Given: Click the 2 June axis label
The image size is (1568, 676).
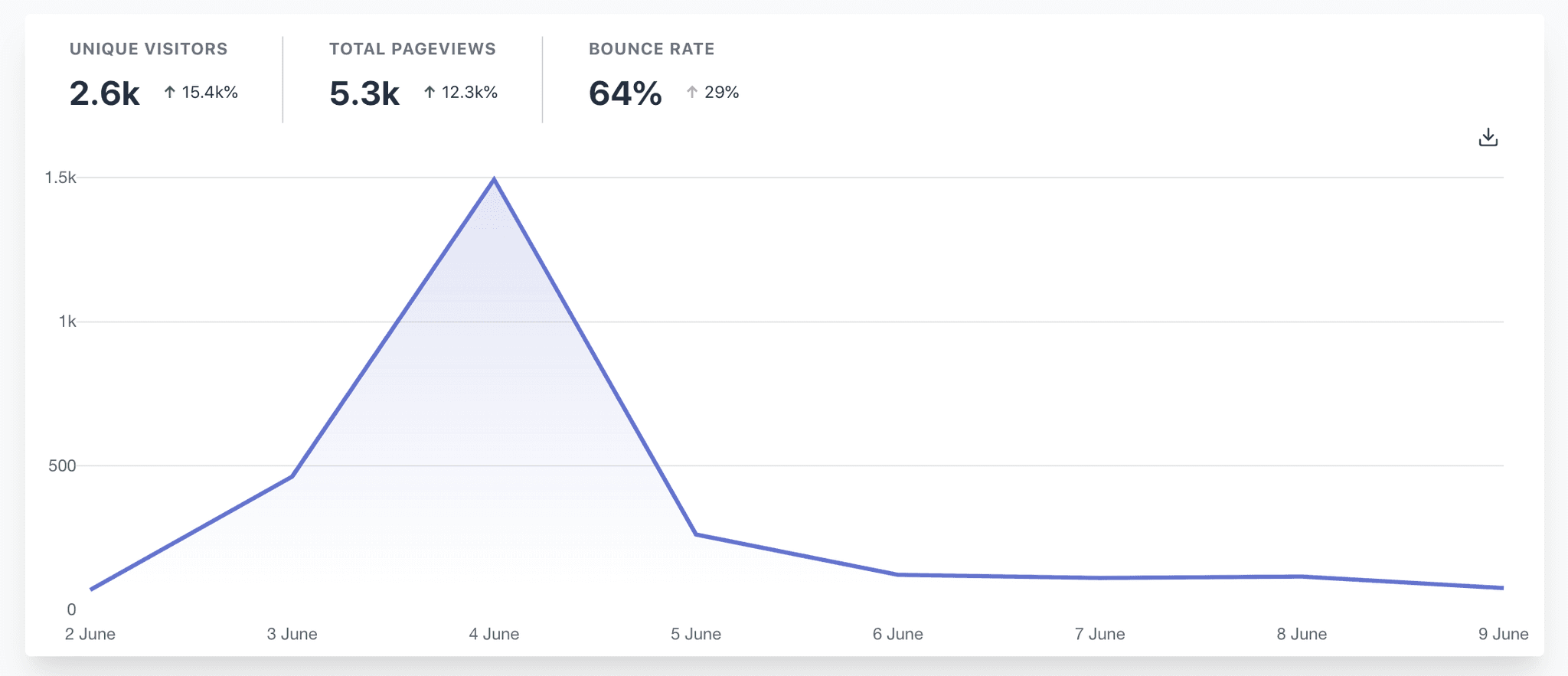Looking at the screenshot, I should pyautogui.click(x=90, y=634).
